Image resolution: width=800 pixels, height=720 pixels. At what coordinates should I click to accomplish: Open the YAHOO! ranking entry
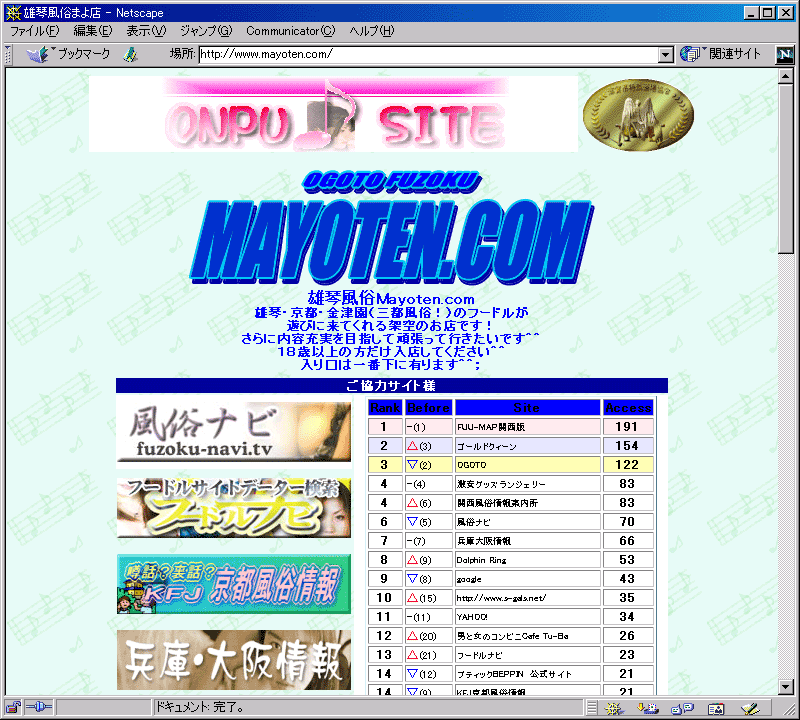point(472,617)
